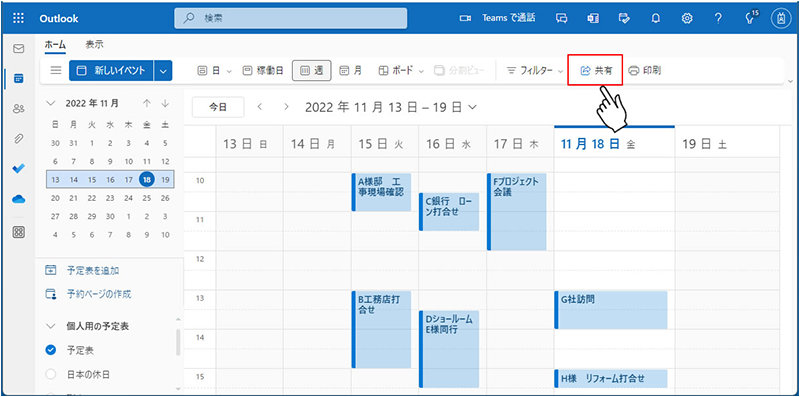The width and height of the screenshot is (800, 397).
Task: Open the chat bubble icon in header
Action: pyautogui.click(x=561, y=18)
